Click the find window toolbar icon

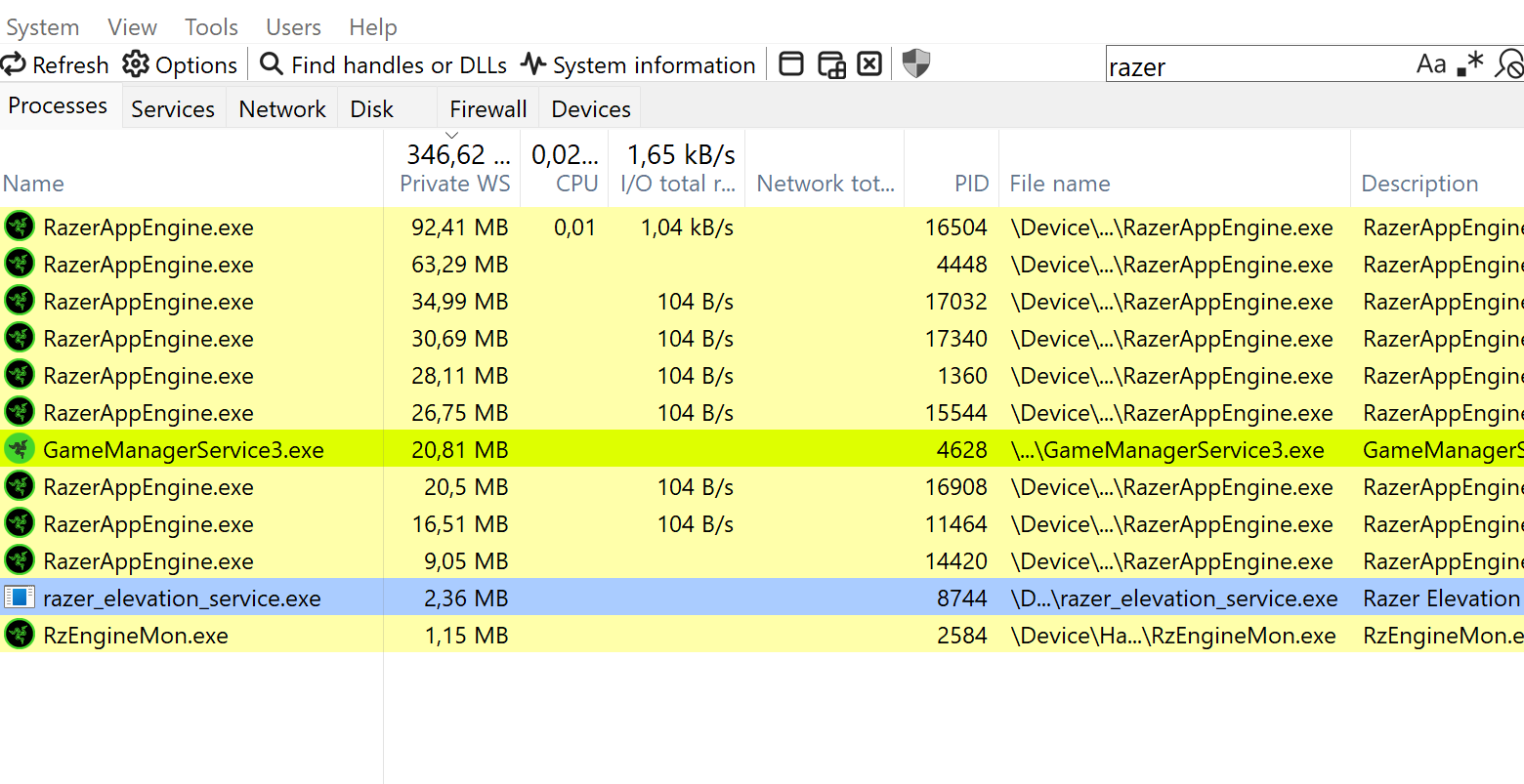[x=791, y=64]
